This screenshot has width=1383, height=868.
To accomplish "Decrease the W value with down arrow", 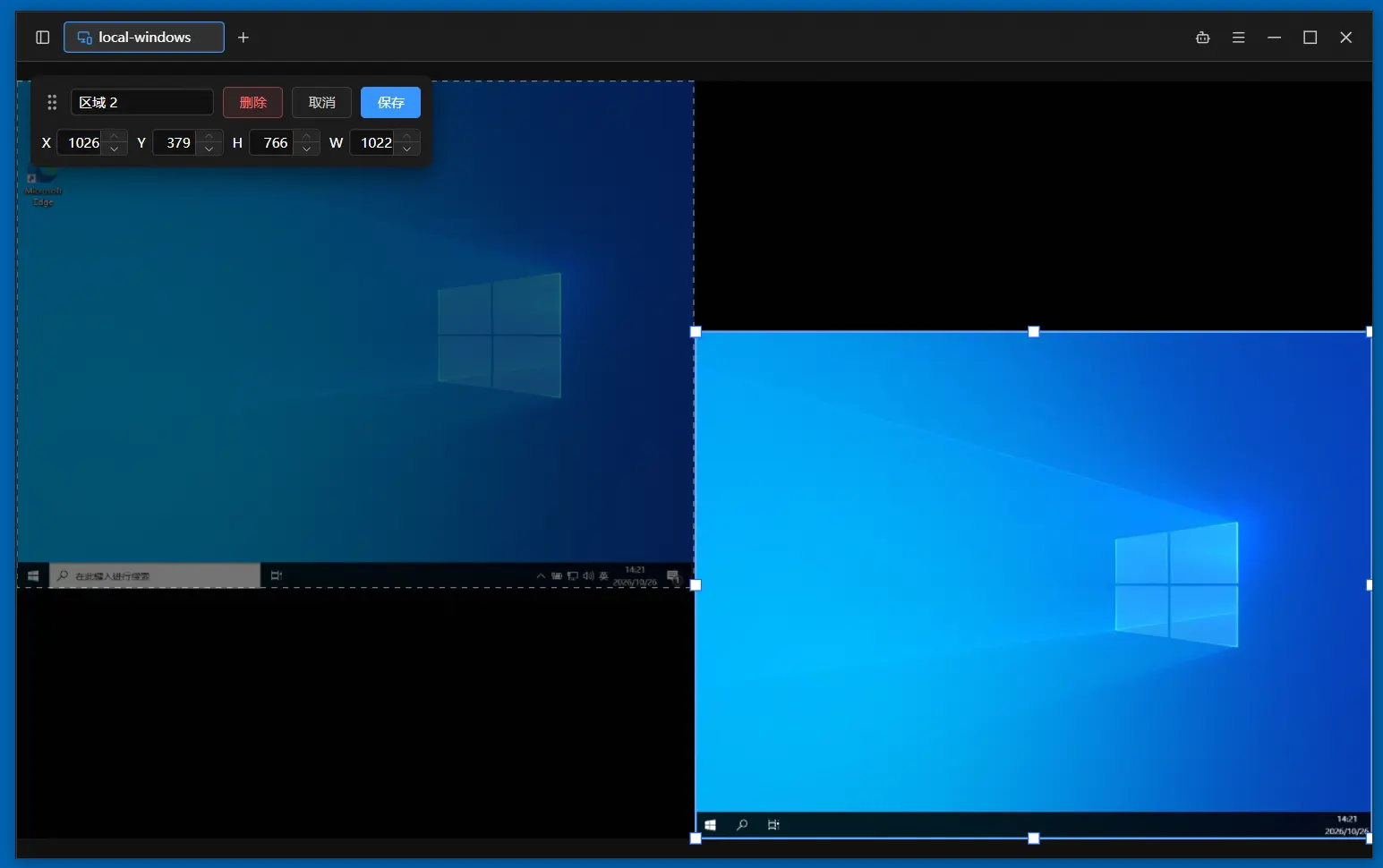I will pos(407,149).
